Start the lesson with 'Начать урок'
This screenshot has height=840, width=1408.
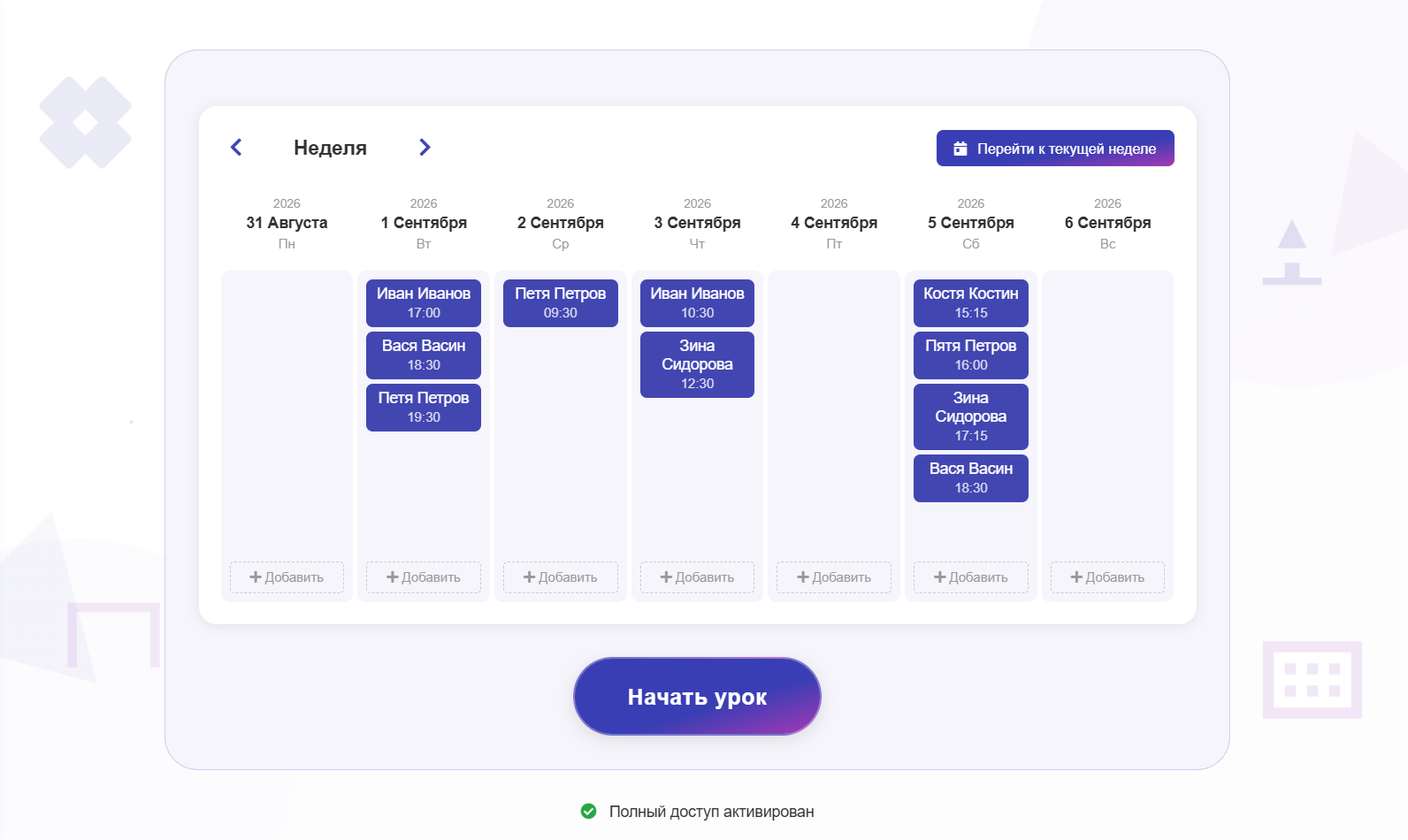click(x=697, y=697)
